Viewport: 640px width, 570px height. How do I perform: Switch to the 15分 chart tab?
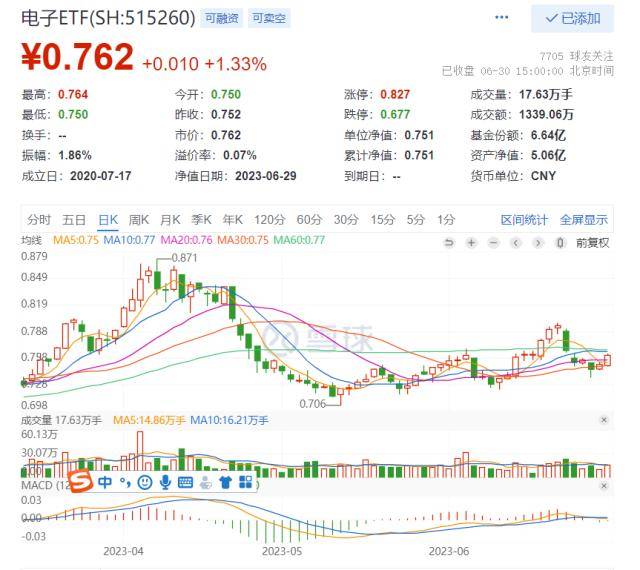pos(382,220)
